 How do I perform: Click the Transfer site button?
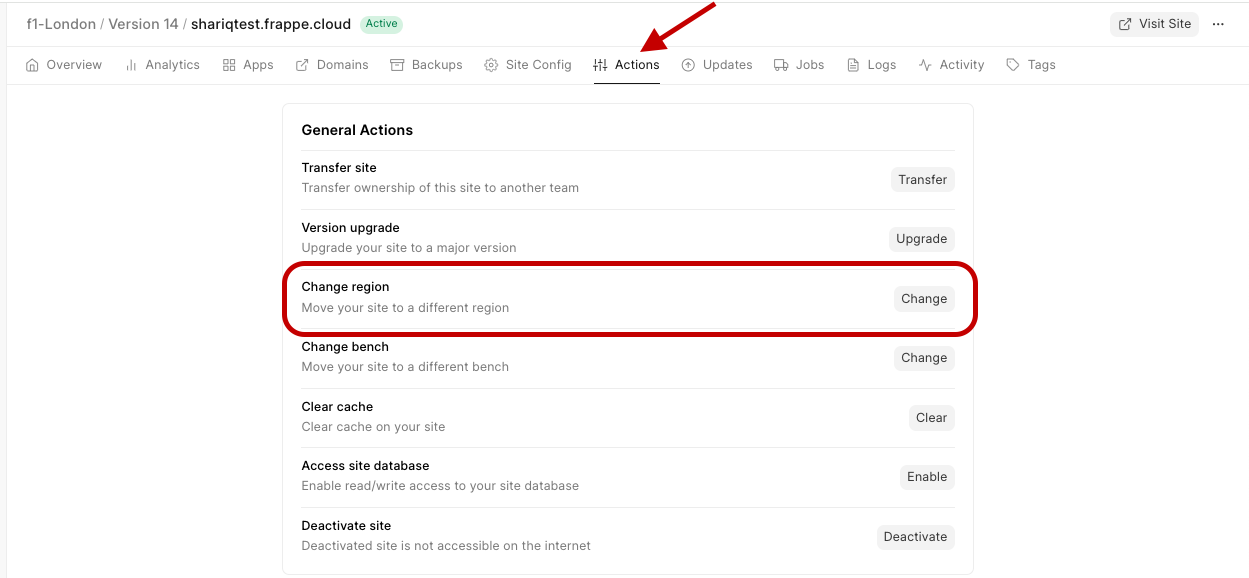coord(922,180)
